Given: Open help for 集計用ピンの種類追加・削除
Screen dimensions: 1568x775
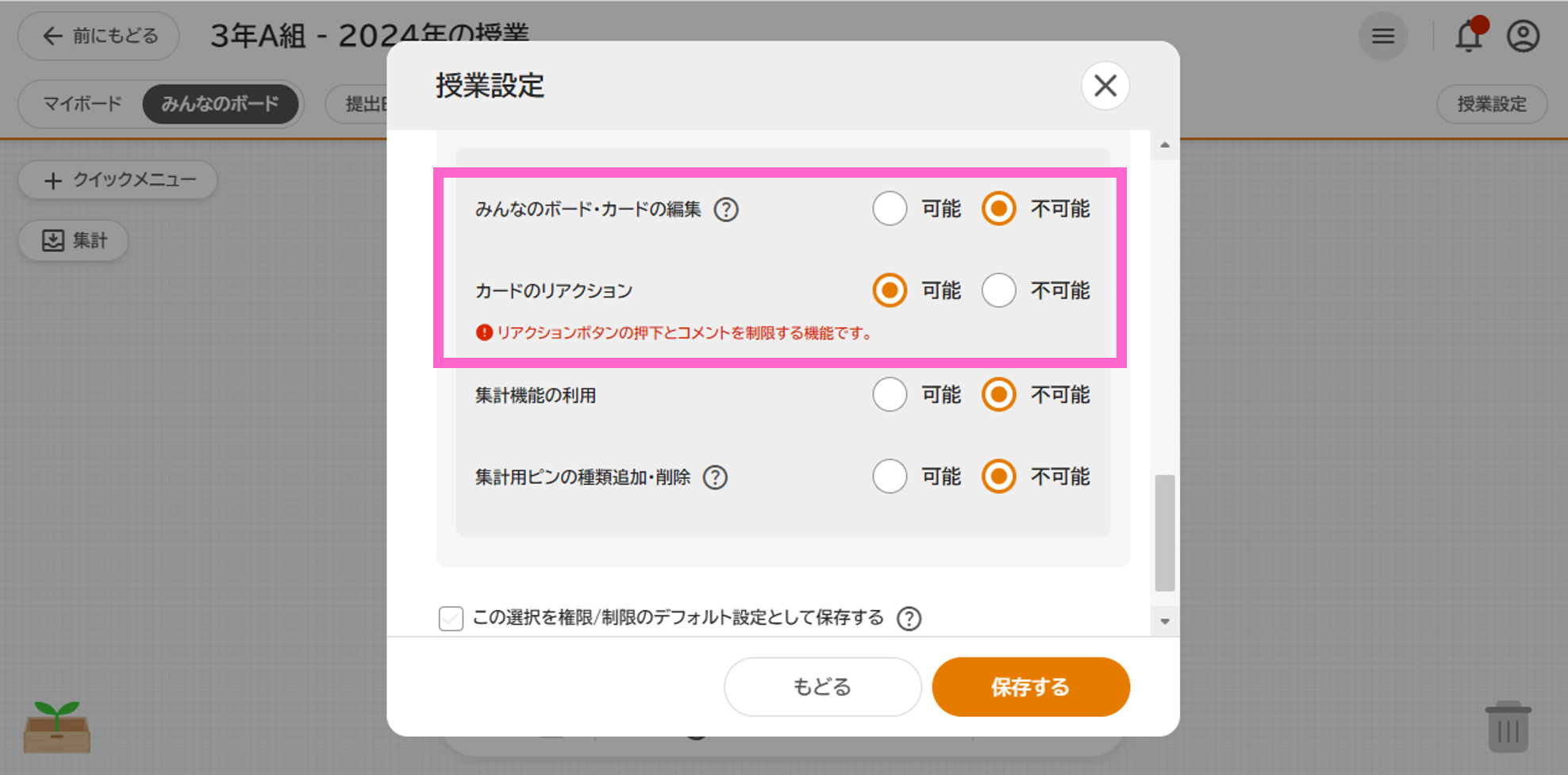Looking at the screenshot, I should click(x=715, y=477).
